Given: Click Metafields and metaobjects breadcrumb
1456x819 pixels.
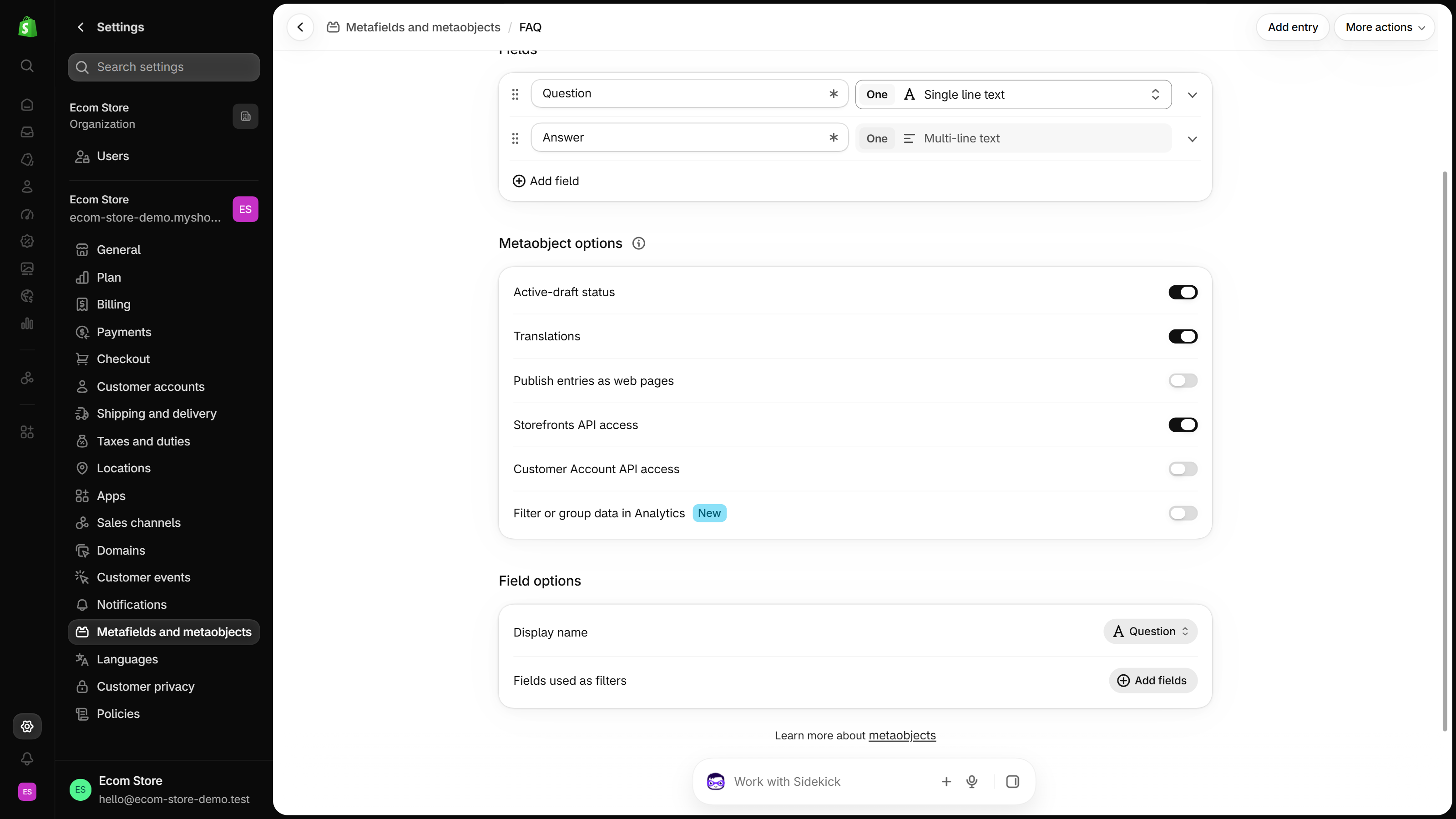Looking at the screenshot, I should point(423,27).
